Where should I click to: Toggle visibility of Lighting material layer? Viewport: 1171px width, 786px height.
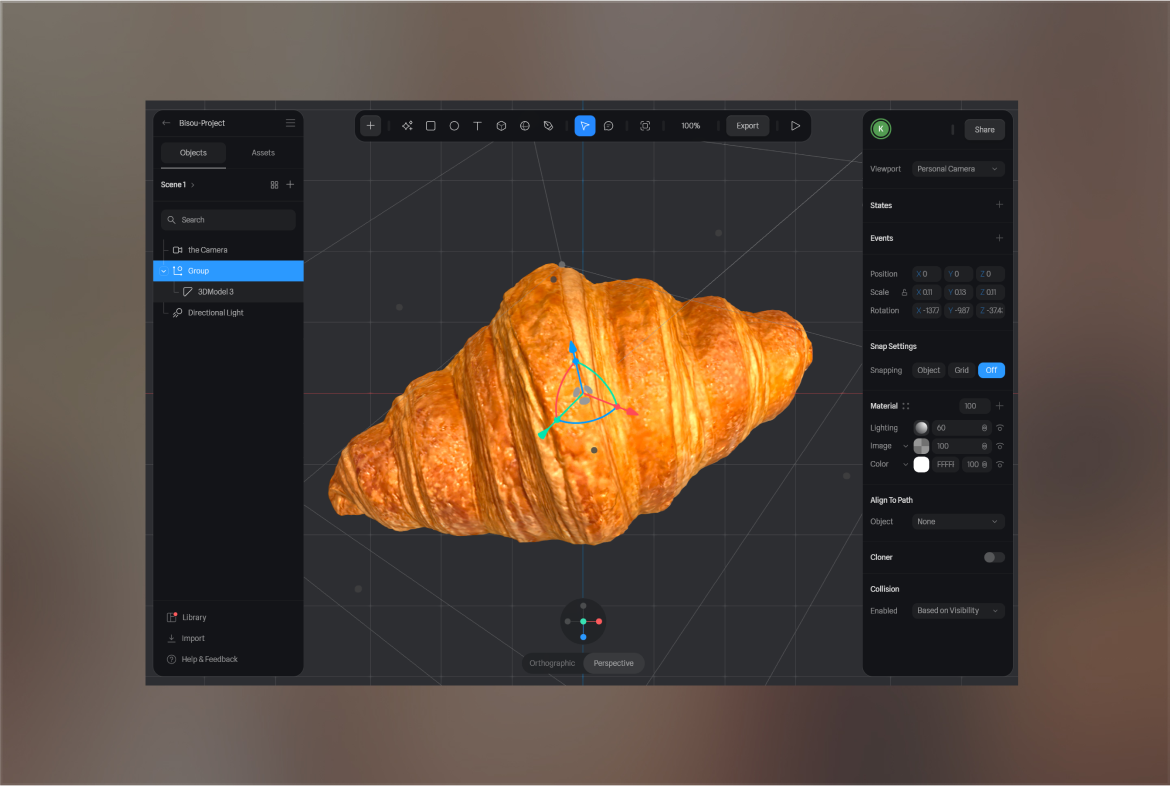click(999, 428)
